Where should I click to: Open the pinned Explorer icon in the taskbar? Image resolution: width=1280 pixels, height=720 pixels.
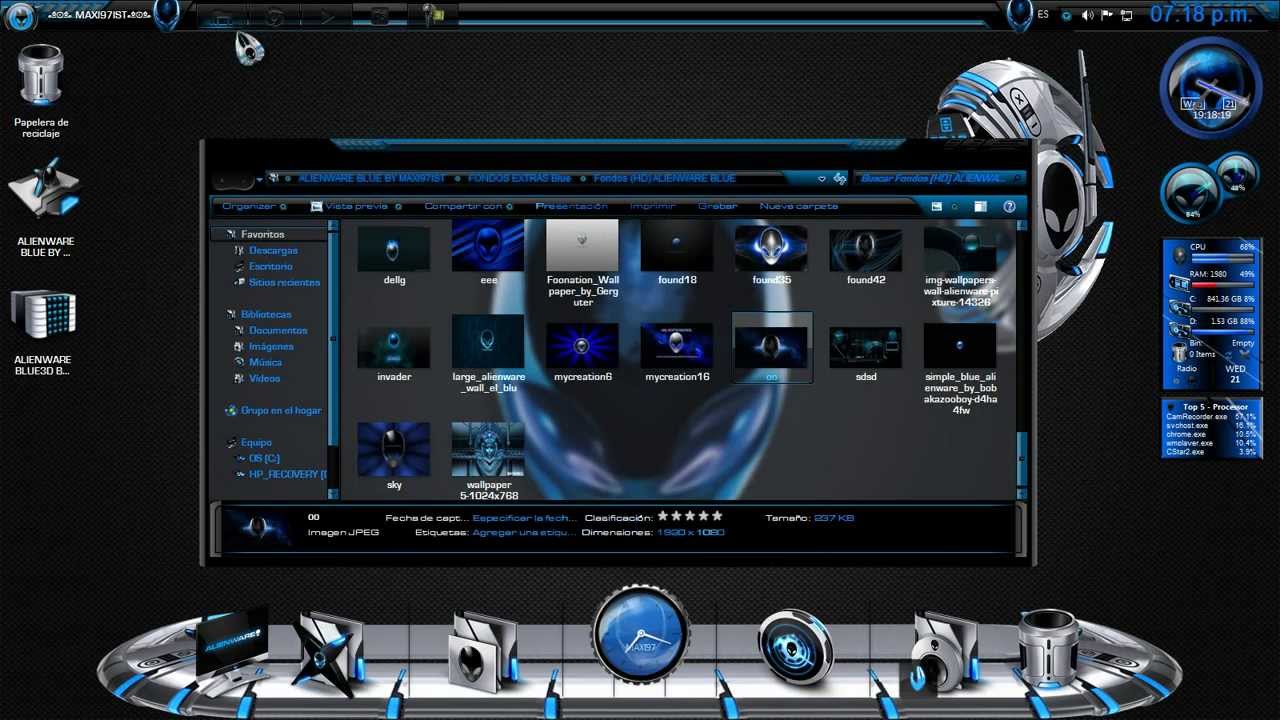pos(222,16)
